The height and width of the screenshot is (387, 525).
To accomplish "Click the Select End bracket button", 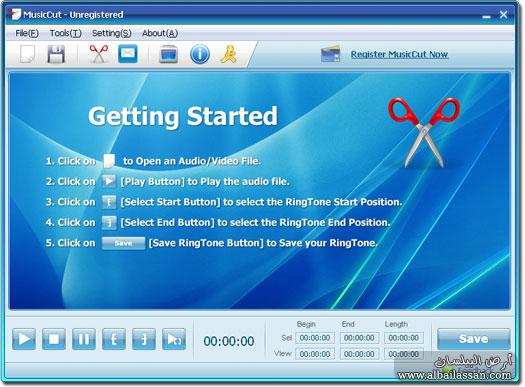I will tap(144, 339).
